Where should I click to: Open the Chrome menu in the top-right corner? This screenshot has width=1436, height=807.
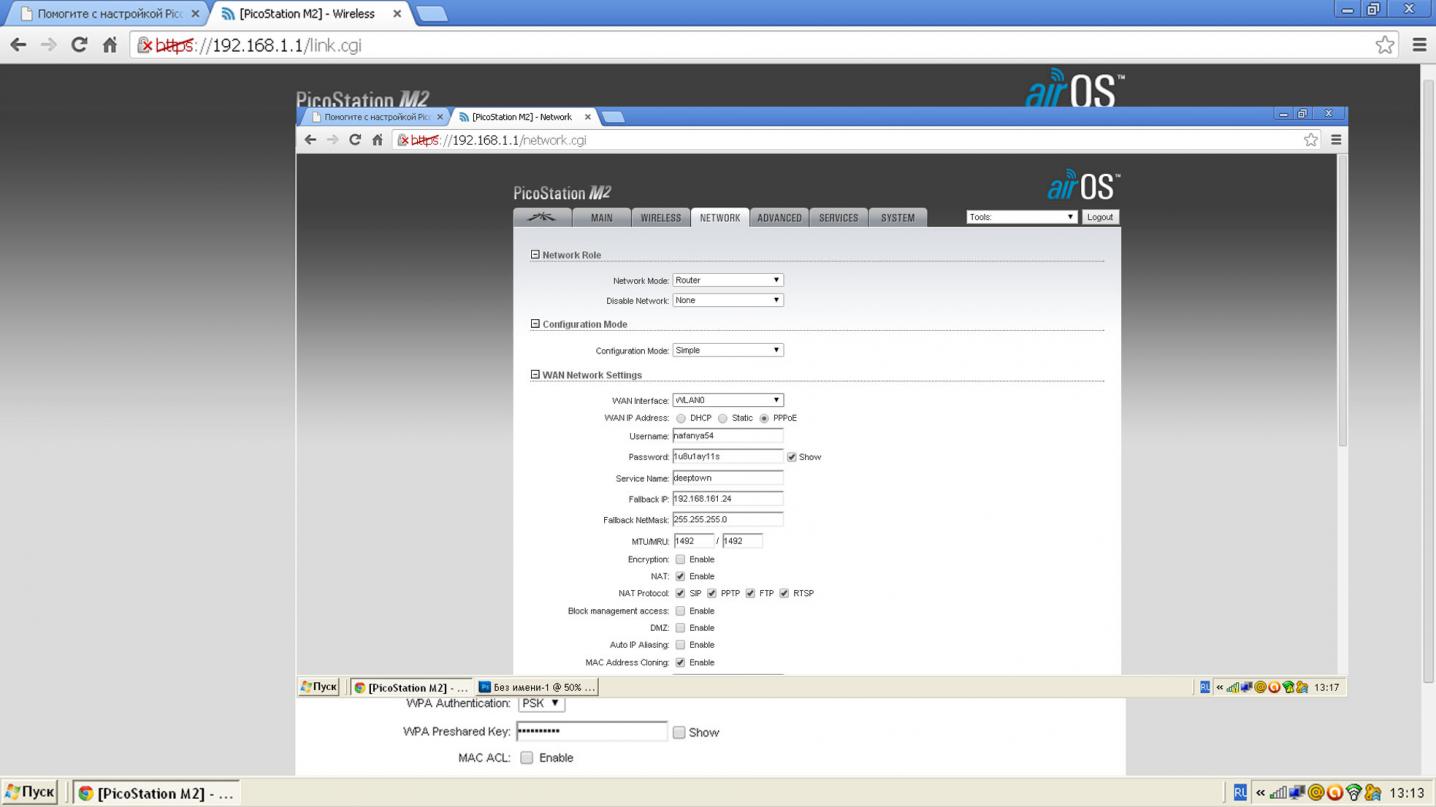pos(1419,45)
